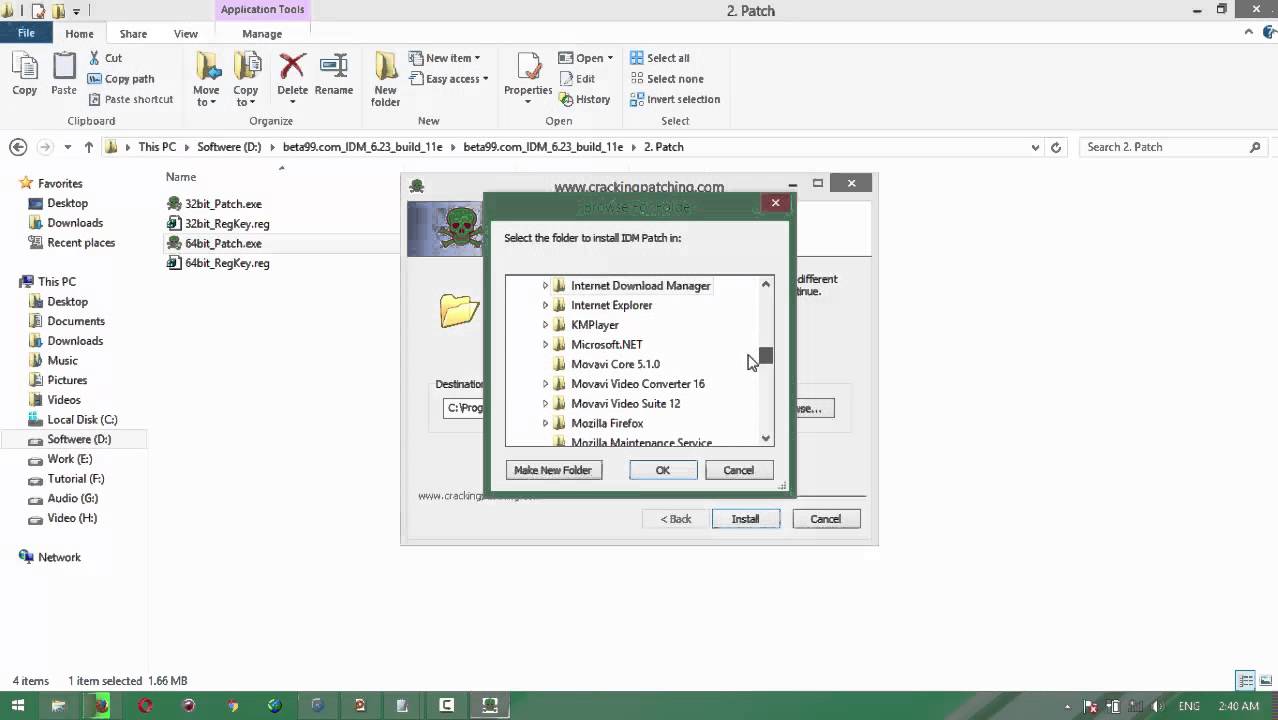Click the Paste icon in ribbon

(64, 75)
